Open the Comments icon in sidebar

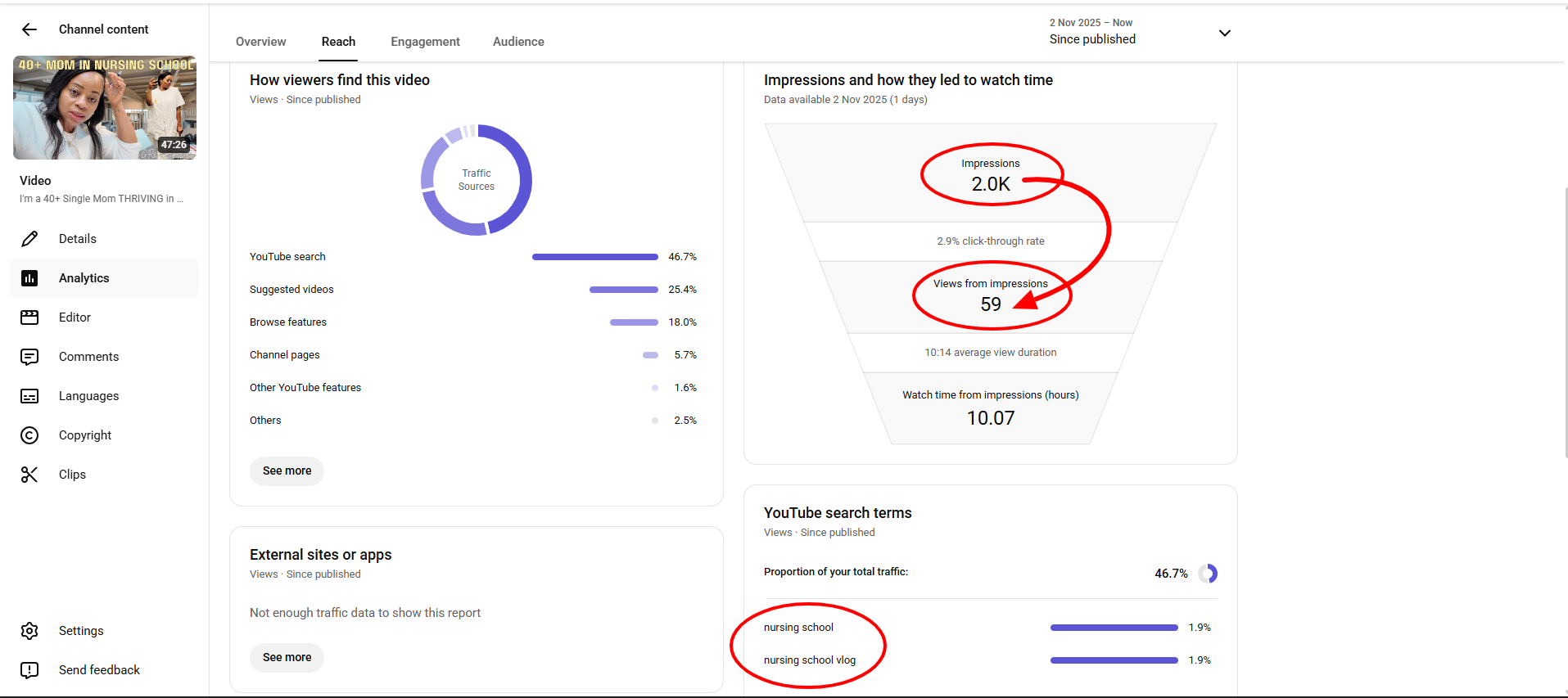tap(29, 357)
